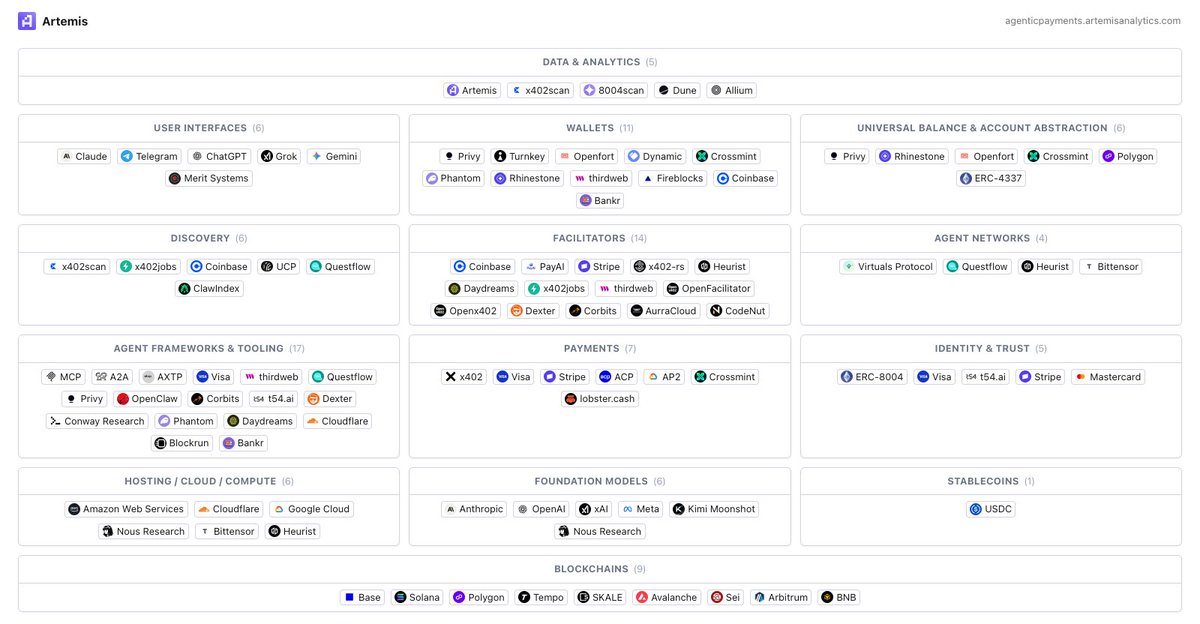Select Cloudflare in Agent Frameworks & Tooling
The height and width of the screenshot is (624, 1200).
point(338,420)
